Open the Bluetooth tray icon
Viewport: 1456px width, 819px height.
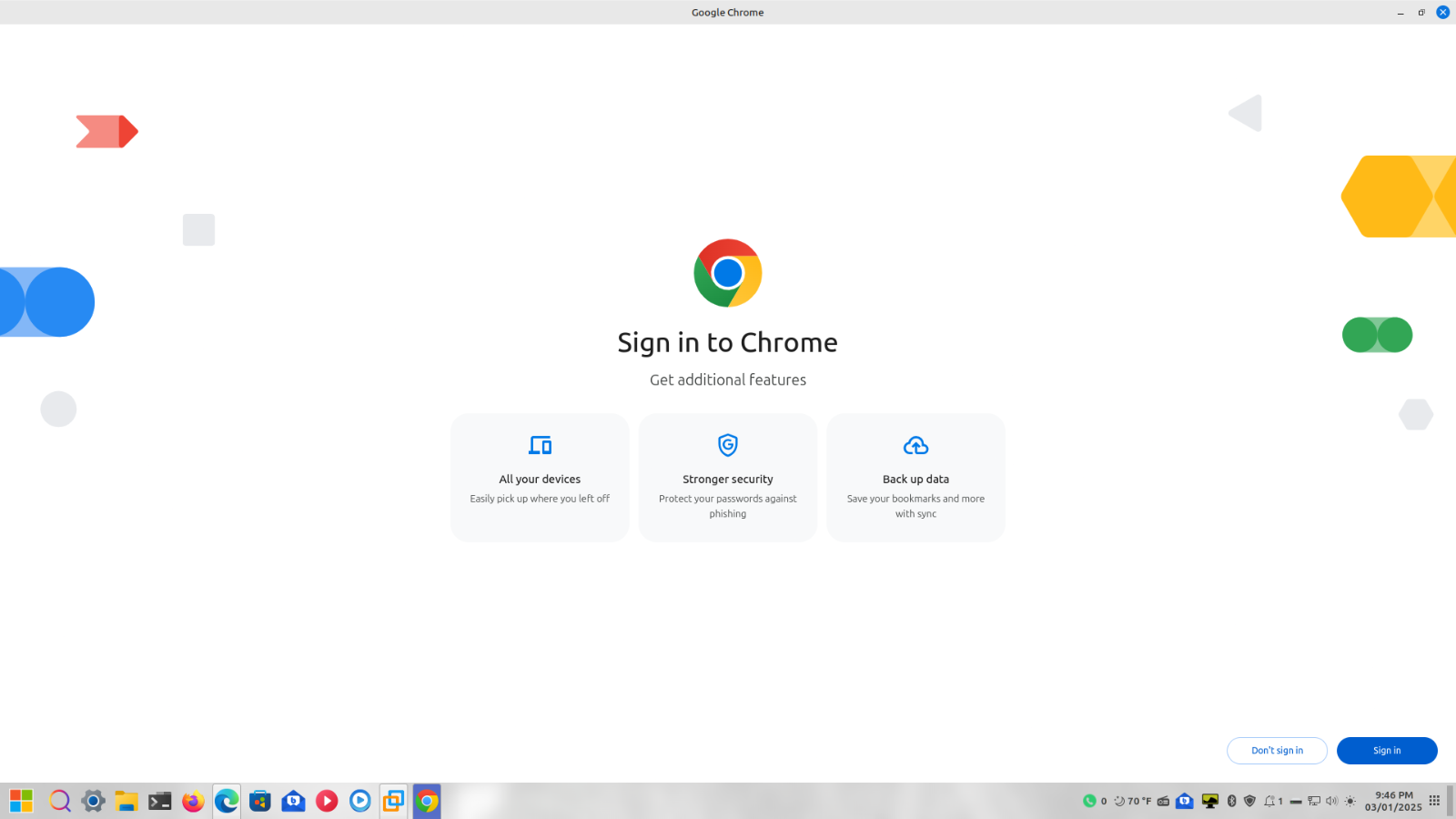coord(1231,801)
